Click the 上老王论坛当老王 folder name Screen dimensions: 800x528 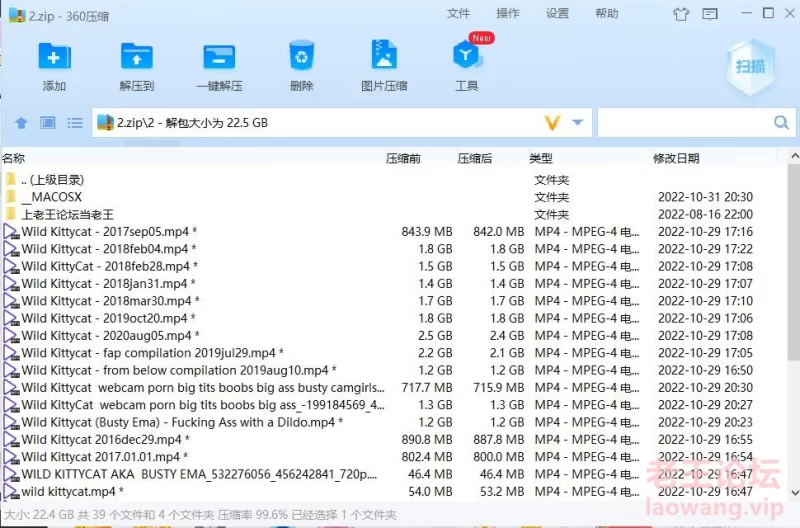coord(67,214)
